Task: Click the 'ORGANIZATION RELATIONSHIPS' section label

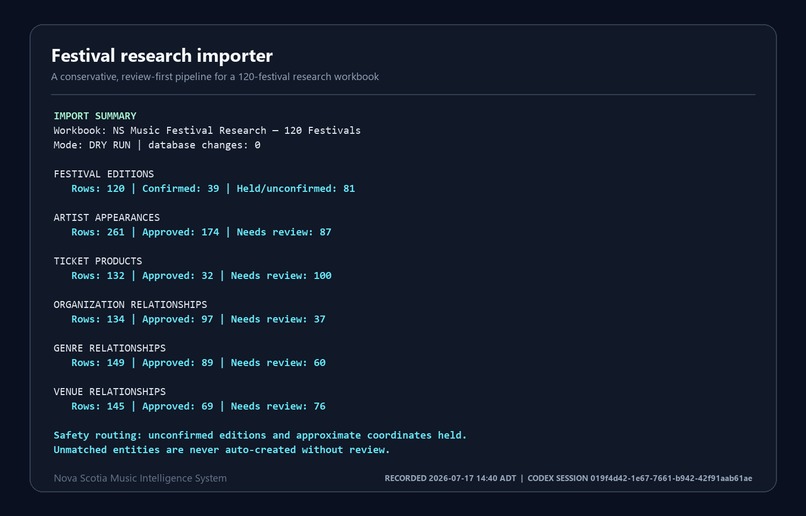Action: [x=130, y=304]
